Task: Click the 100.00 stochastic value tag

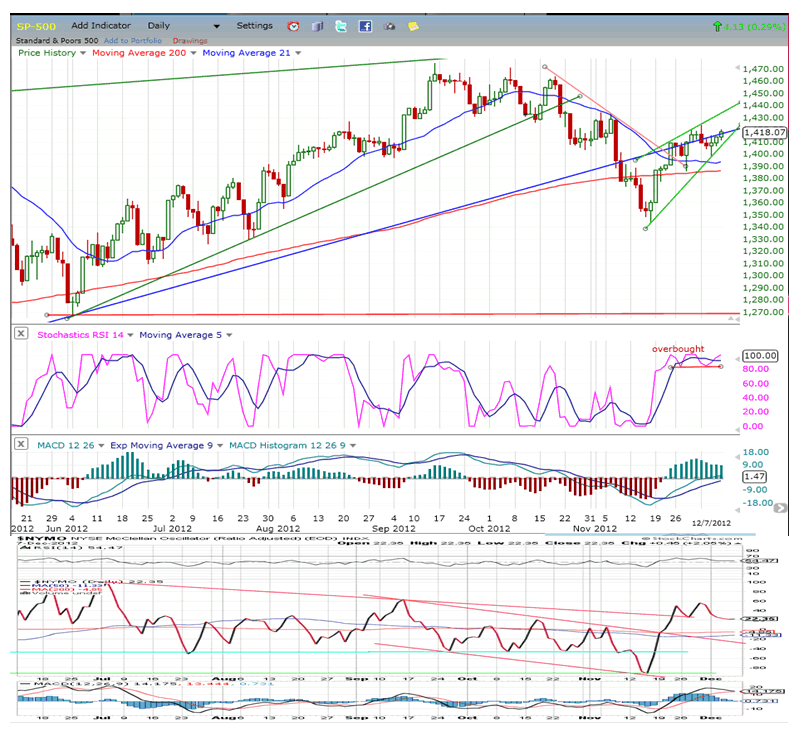Action: [760, 356]
